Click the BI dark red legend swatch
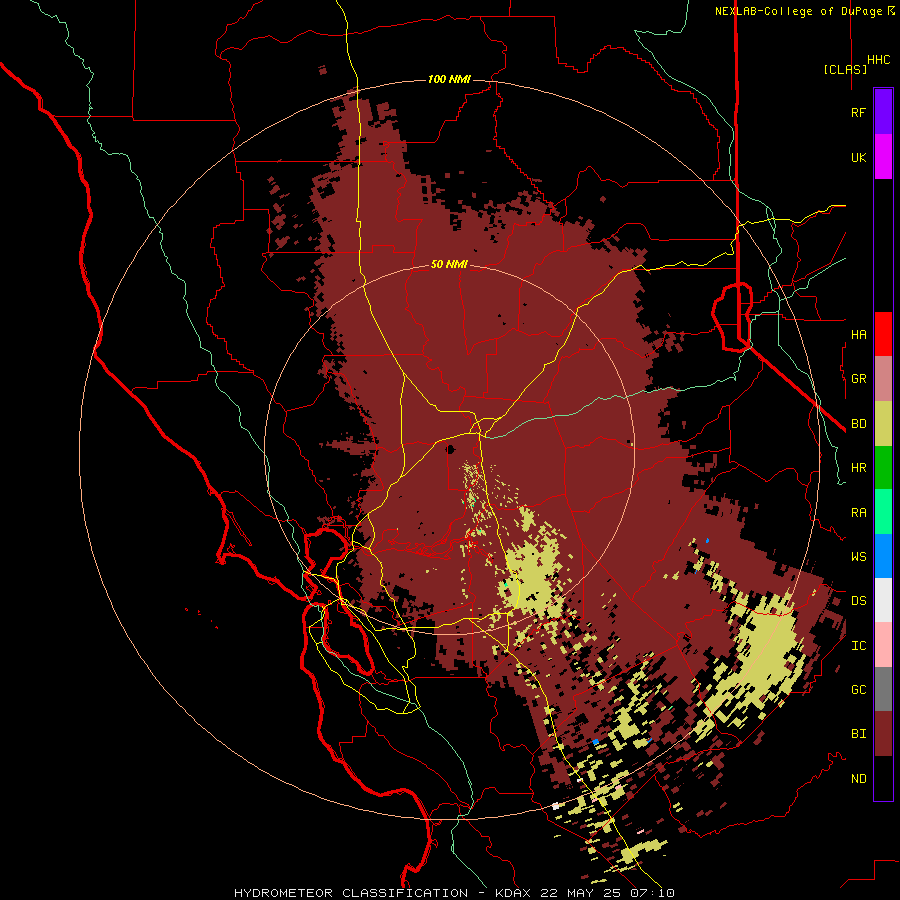The width and height of the screenshot is (900, 900). (883, 734)
